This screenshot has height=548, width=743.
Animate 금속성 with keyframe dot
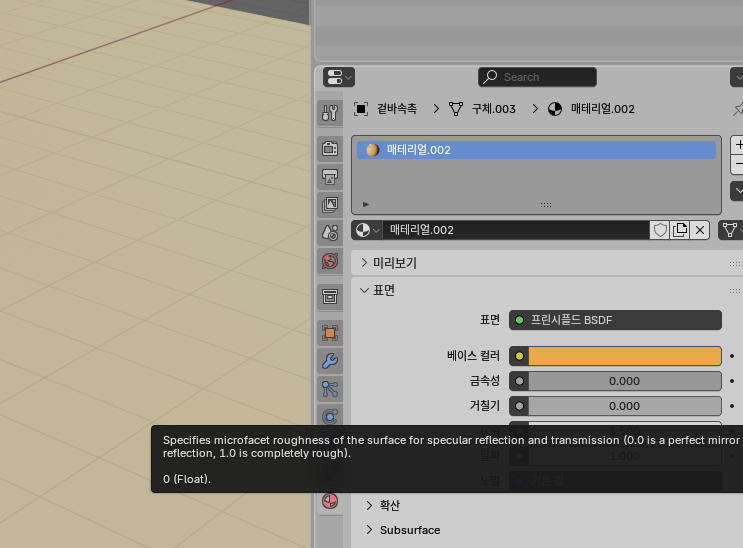[x=732, y=381]
